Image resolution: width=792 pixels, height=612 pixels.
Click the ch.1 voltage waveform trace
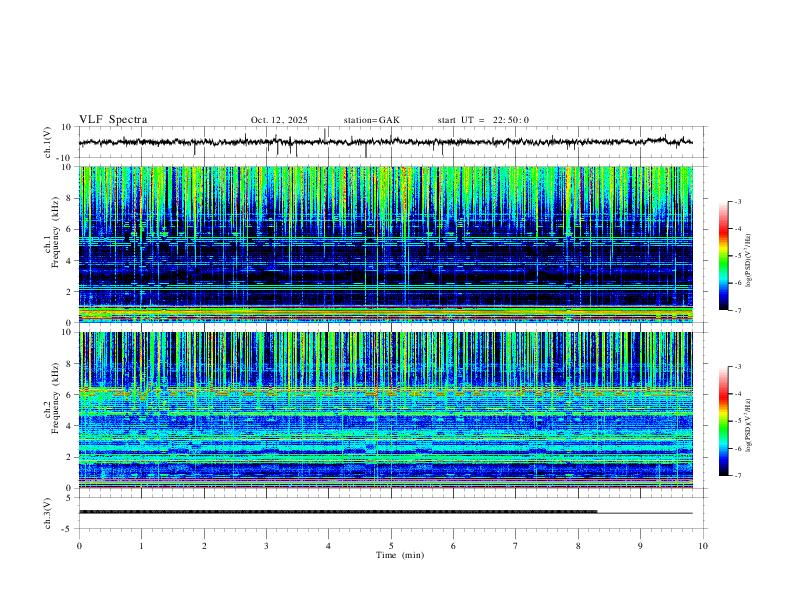point(385,142)
